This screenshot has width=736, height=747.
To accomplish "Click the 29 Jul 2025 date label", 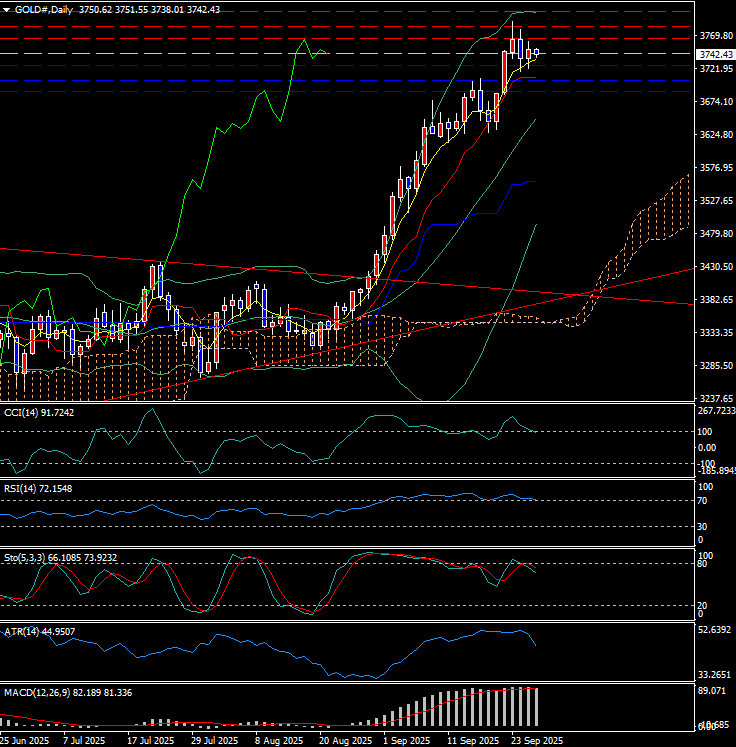I will (x=214, y=741).
